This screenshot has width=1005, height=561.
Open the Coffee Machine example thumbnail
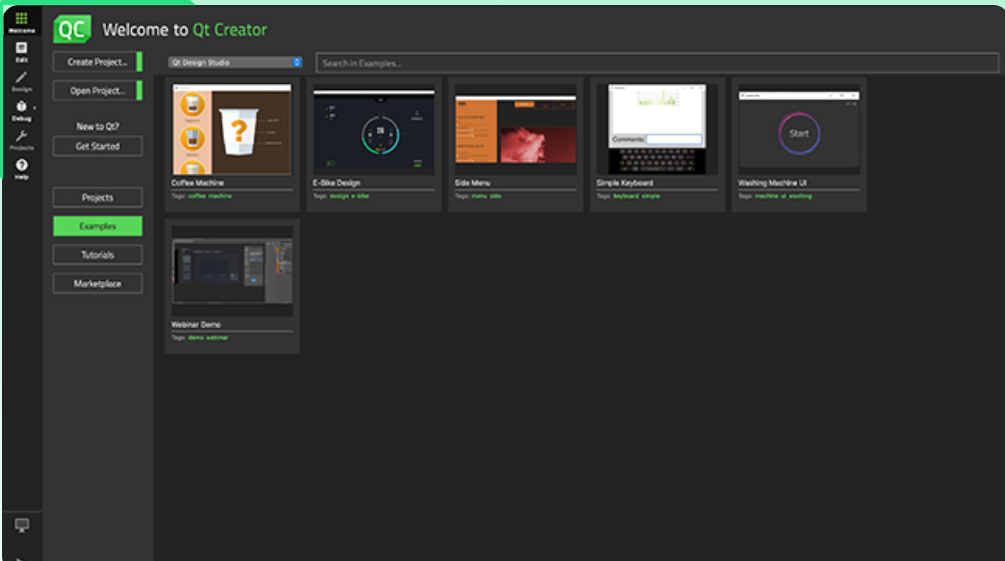[232, 130]
